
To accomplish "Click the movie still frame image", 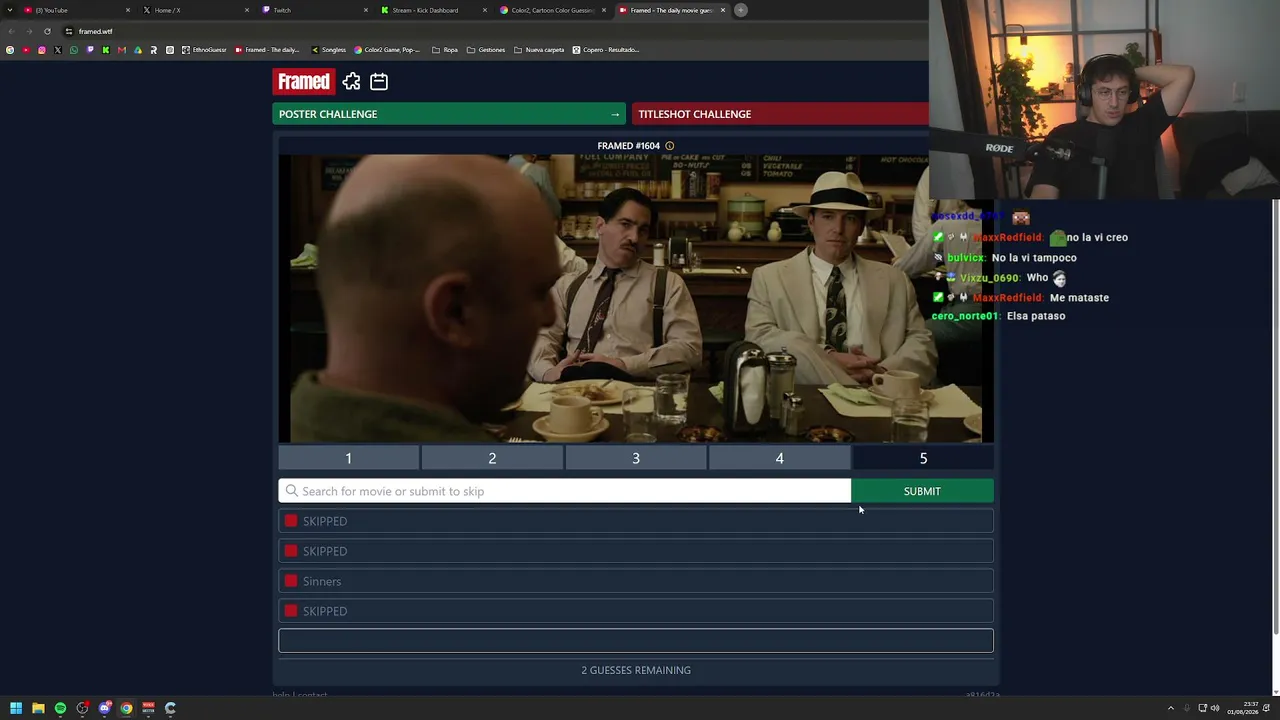I will [x=636, y=298].
